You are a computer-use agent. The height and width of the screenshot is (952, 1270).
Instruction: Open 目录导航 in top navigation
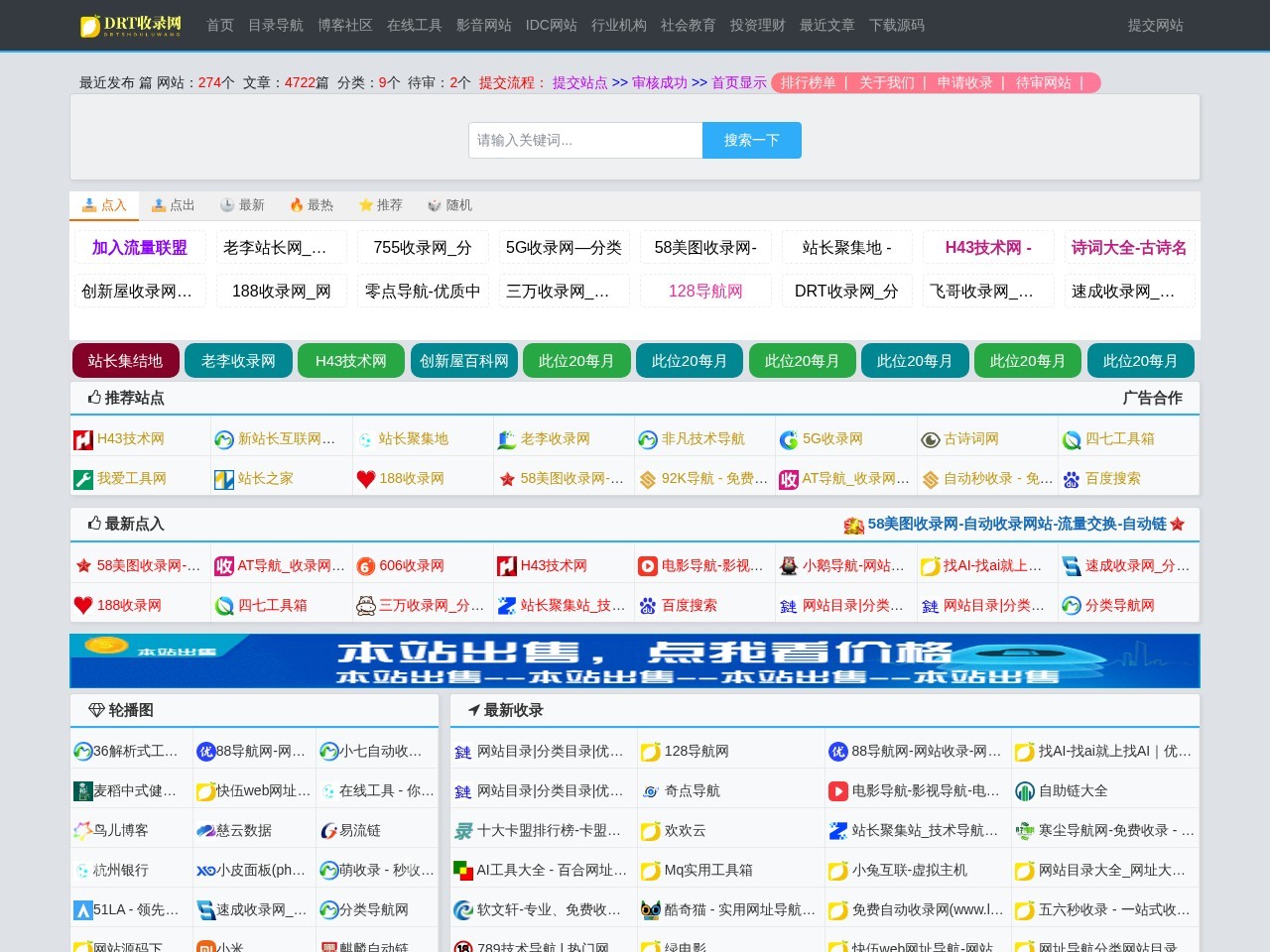[x=276, y=25]
